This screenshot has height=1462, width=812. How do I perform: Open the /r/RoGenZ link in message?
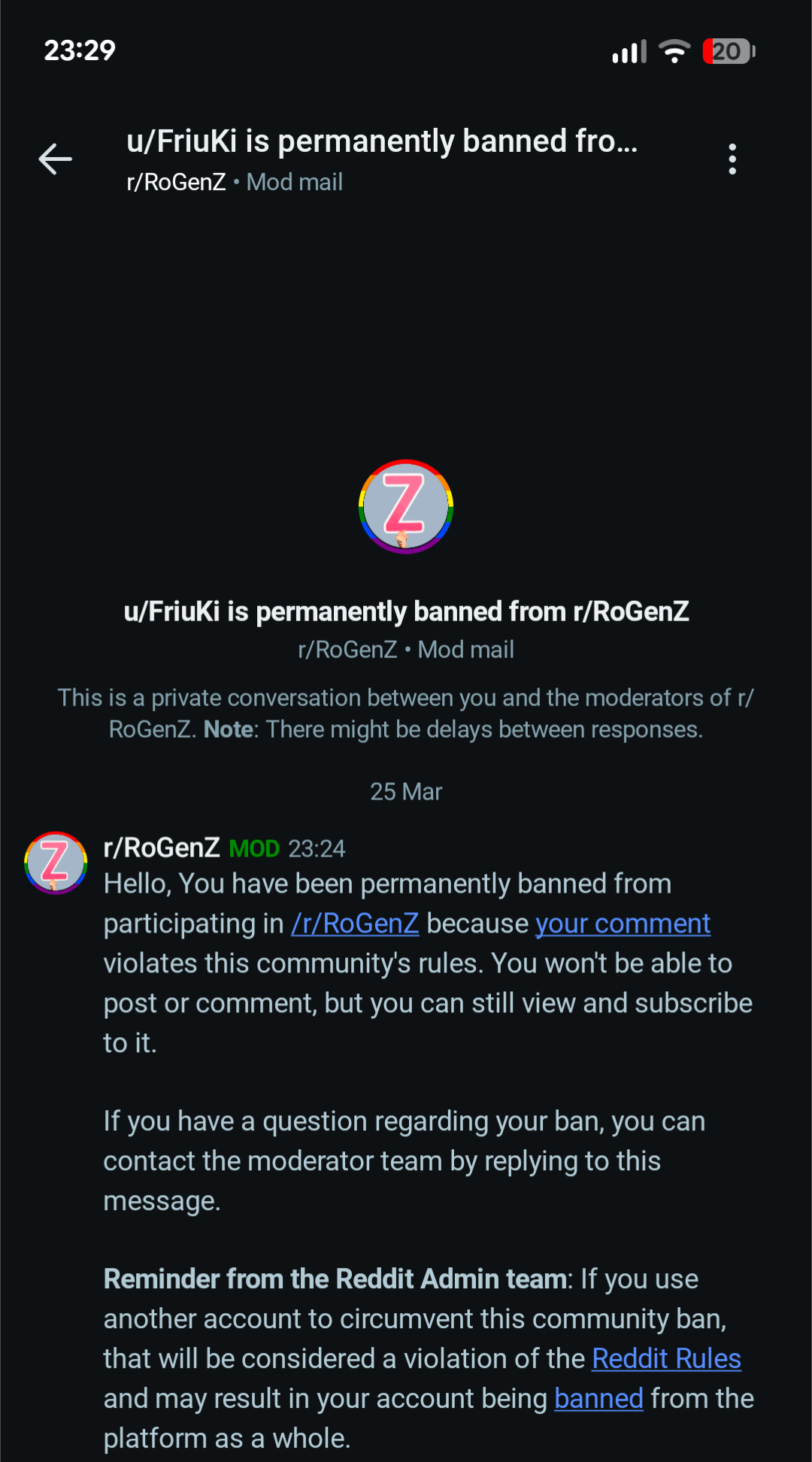[355, 924]
